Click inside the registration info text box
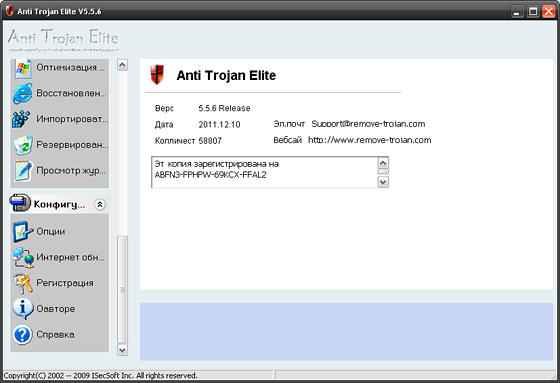 [265, 172]
